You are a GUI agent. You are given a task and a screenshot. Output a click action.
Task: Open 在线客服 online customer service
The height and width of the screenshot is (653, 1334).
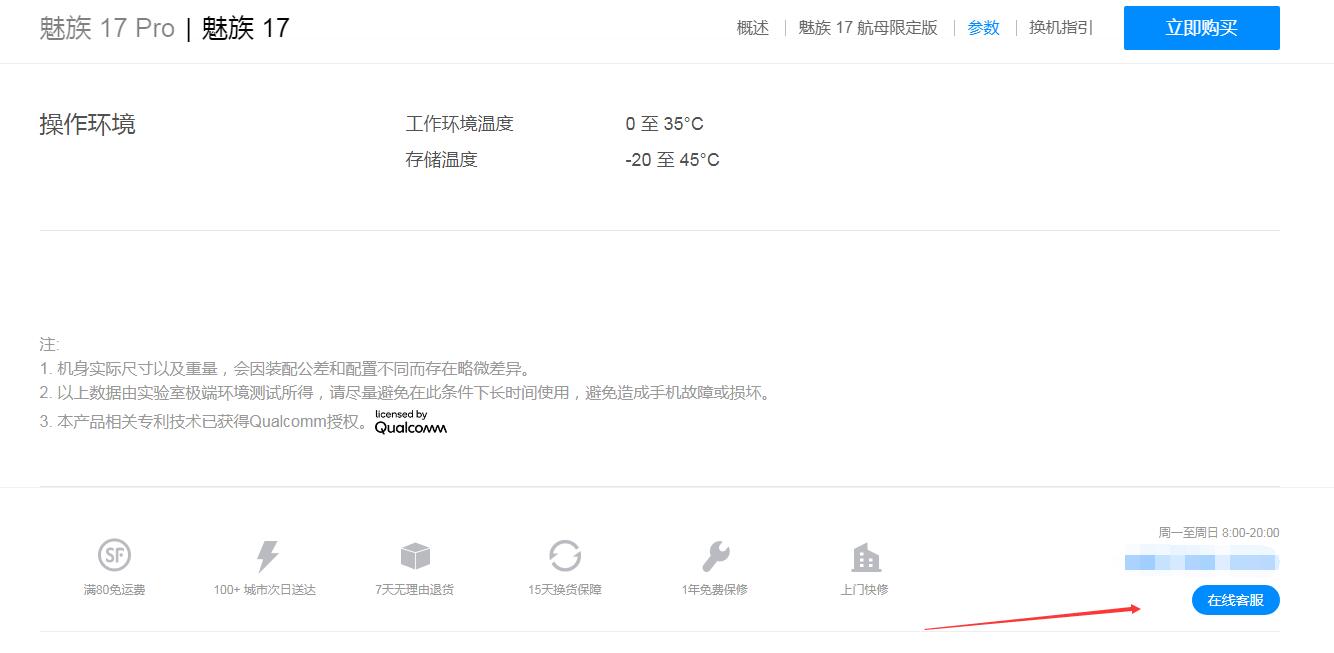point(1236,600)
